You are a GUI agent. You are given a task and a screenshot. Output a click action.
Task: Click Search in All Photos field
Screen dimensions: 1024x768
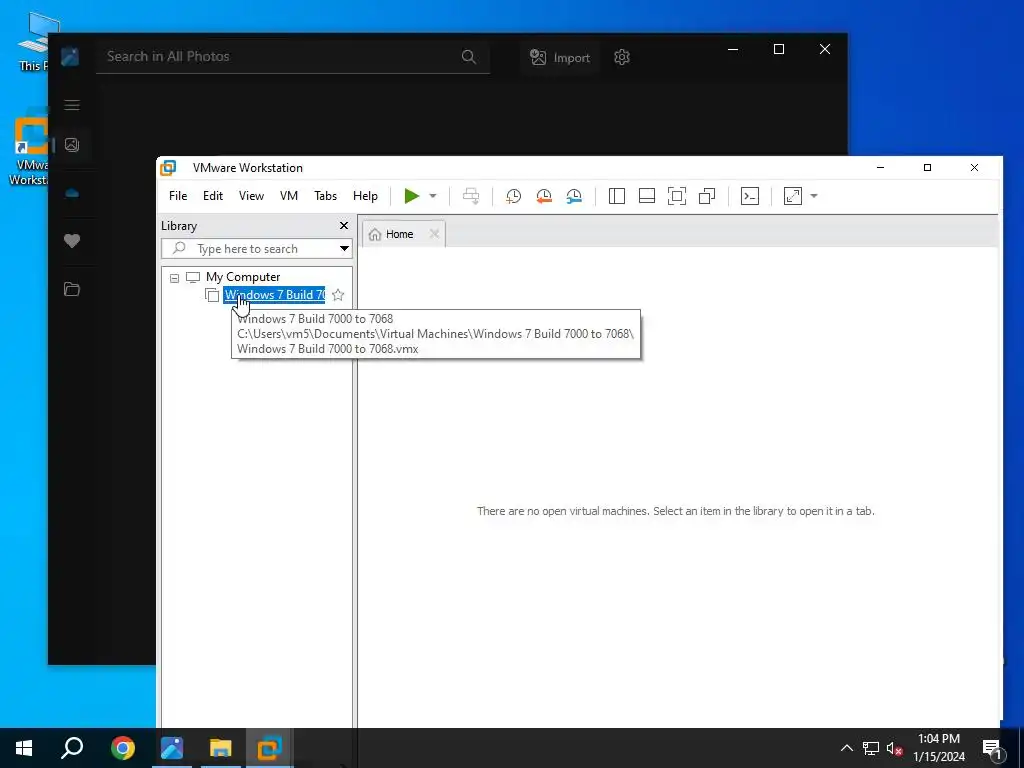click(x=293, y=57)
